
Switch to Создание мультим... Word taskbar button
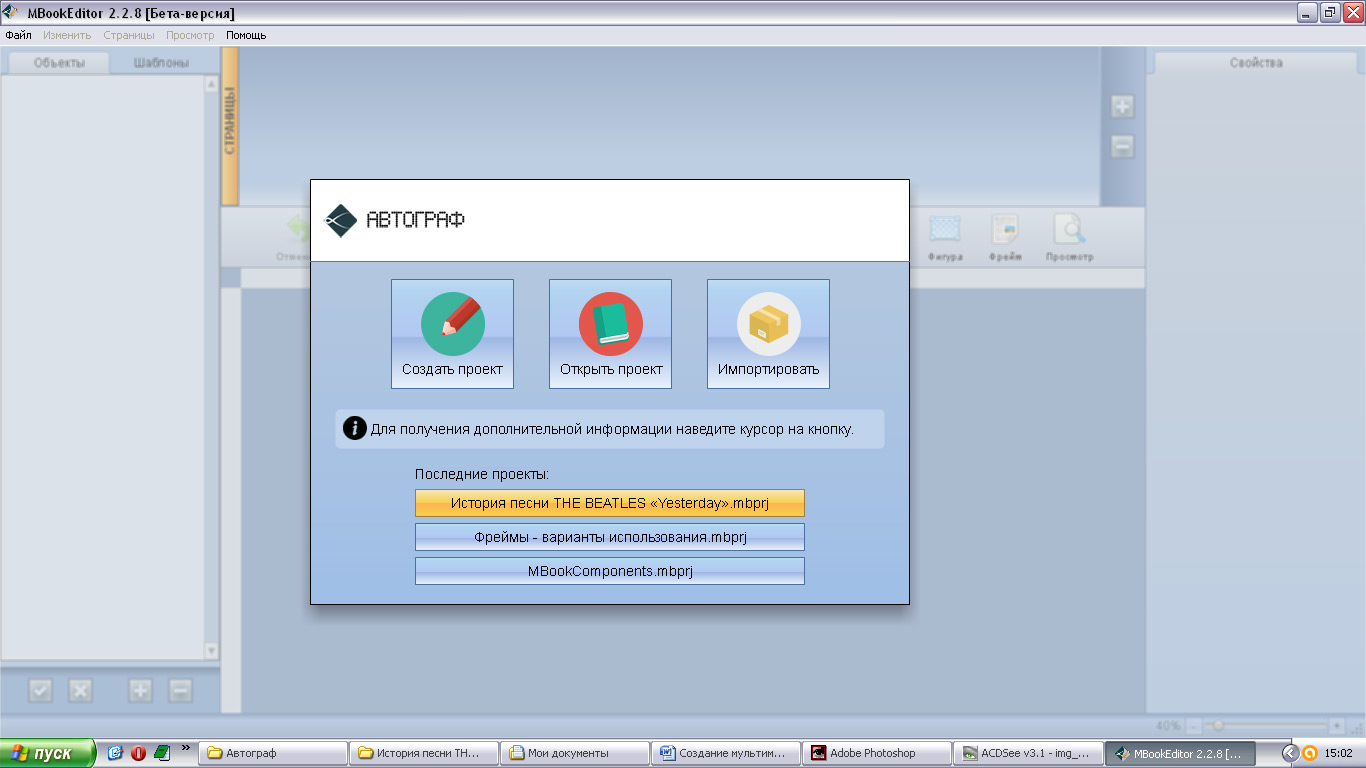pos(727,753)
